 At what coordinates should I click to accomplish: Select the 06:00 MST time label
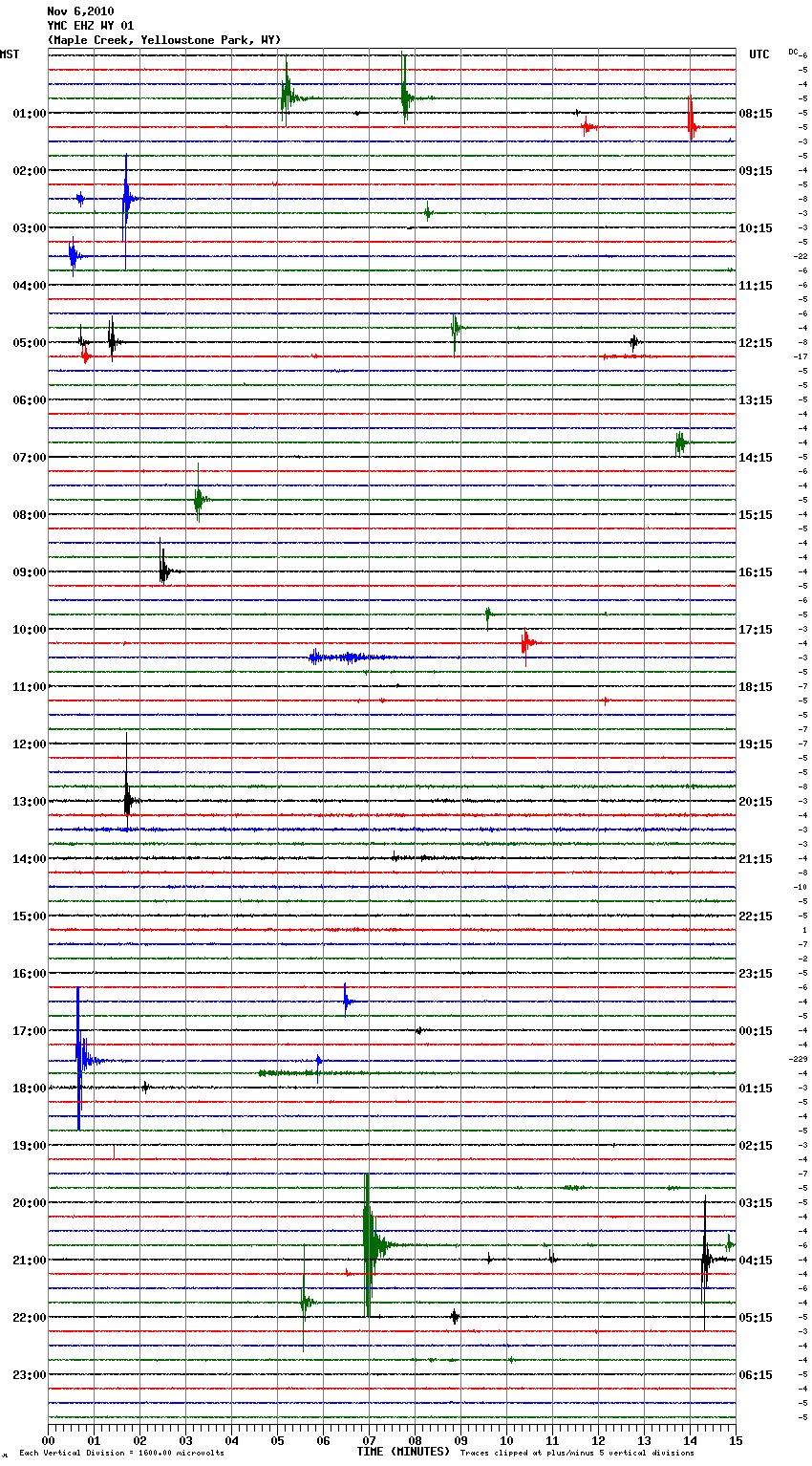pyautogui.click(x=30, y=400)
